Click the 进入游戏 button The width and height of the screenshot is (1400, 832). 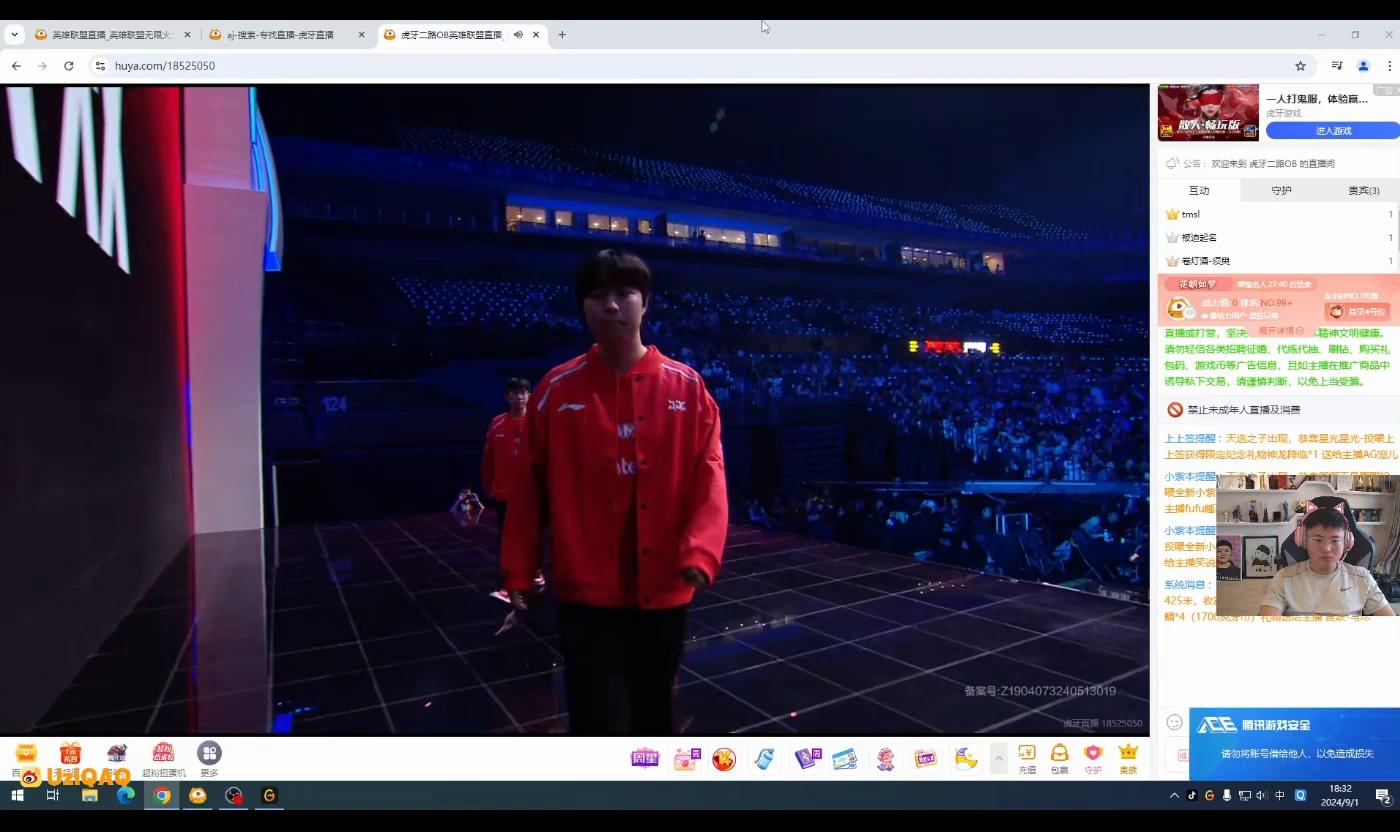1332,131
